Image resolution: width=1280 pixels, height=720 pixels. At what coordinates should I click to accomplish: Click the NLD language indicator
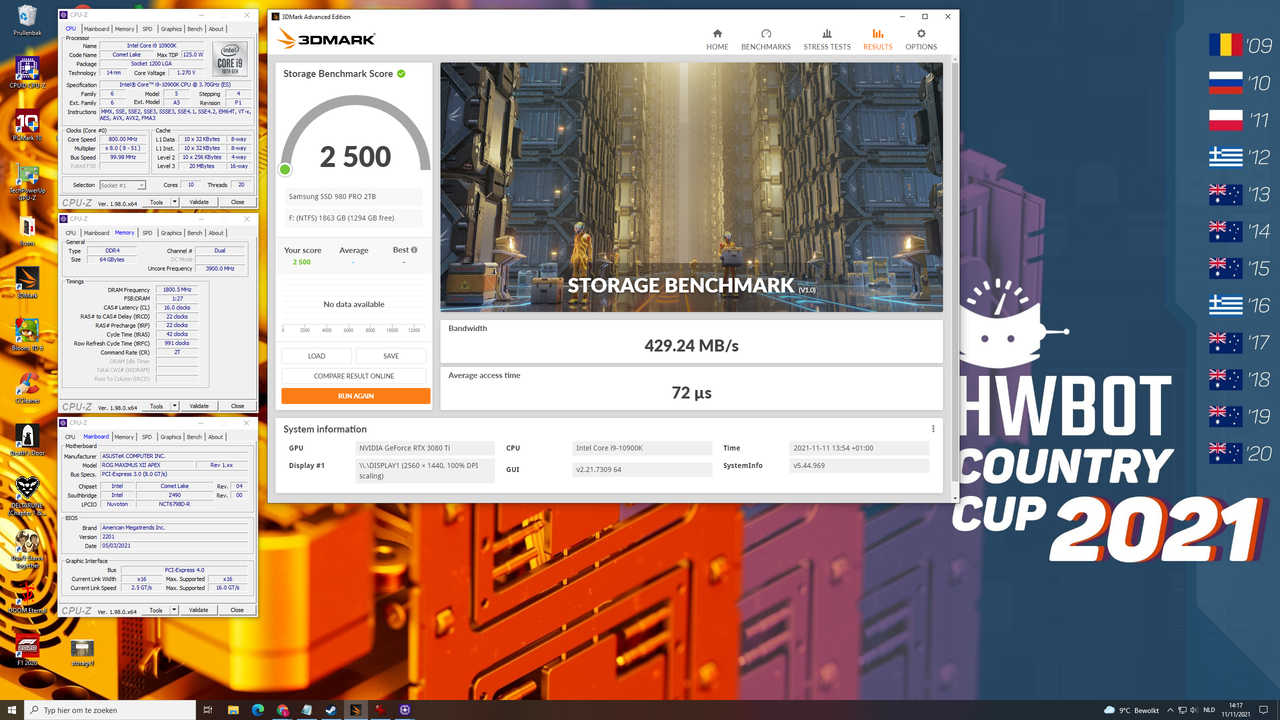1207,710
